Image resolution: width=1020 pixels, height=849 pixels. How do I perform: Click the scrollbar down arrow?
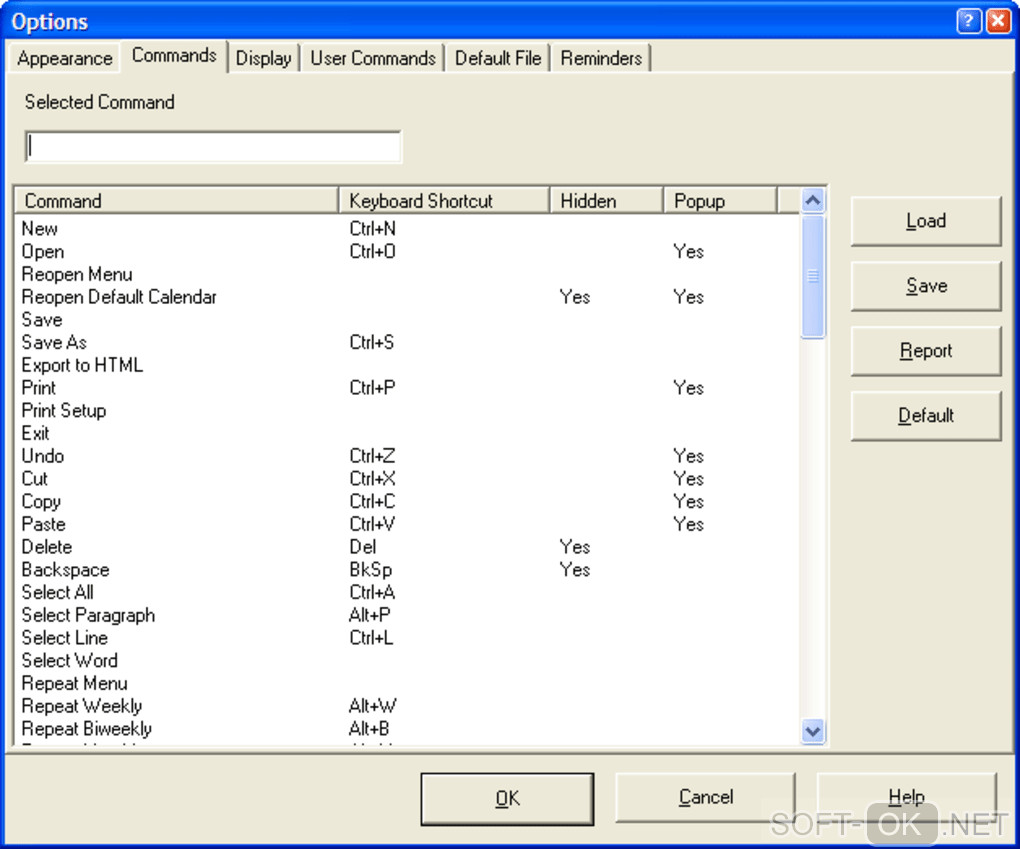coord(812,731)
